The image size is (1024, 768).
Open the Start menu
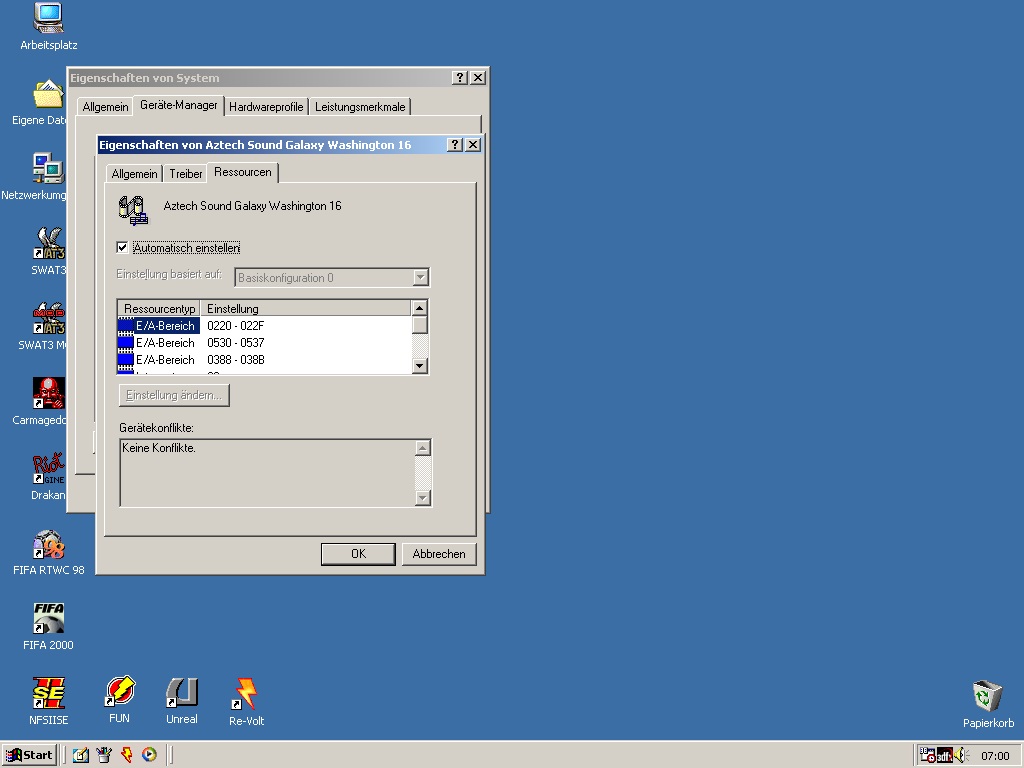(29, 755)
